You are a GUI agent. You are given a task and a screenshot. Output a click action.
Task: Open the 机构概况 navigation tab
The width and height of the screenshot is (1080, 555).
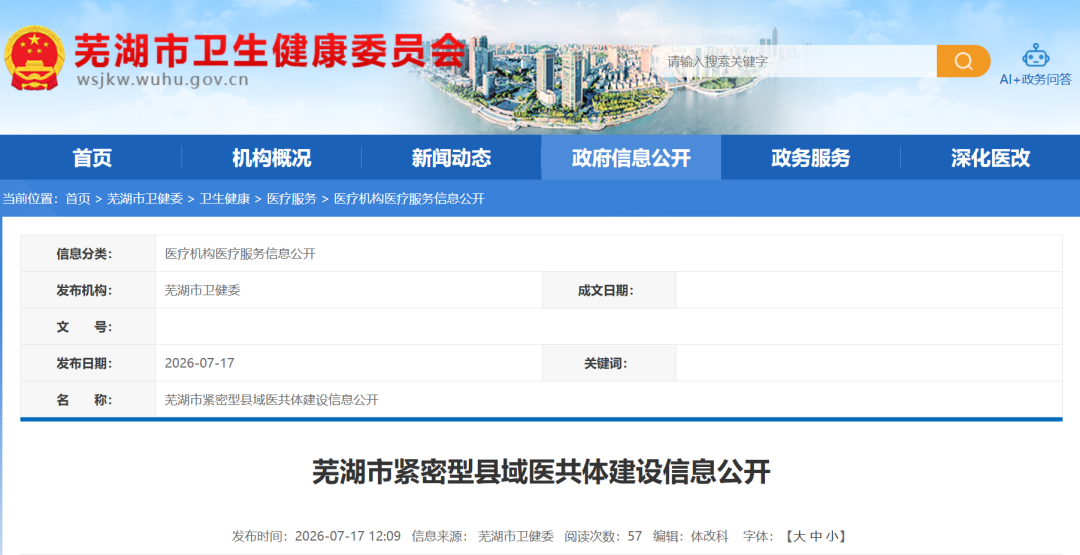(271, 158)
